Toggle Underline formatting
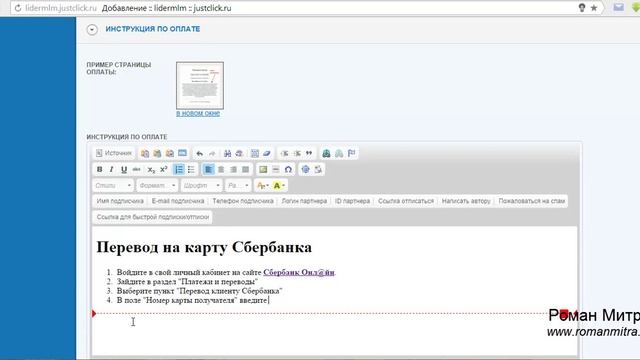Screen dimensions: 640x360 tap(124, 169)
